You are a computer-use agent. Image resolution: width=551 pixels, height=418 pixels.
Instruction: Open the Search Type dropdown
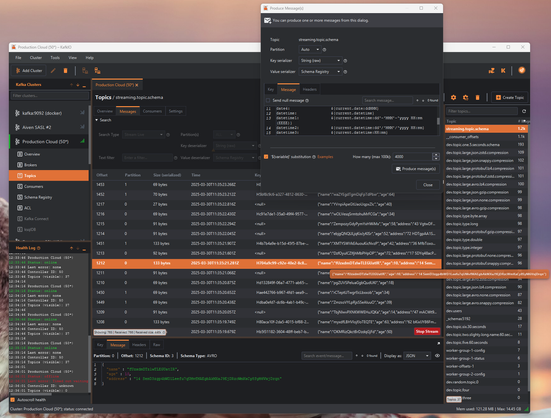coord(143,135)
